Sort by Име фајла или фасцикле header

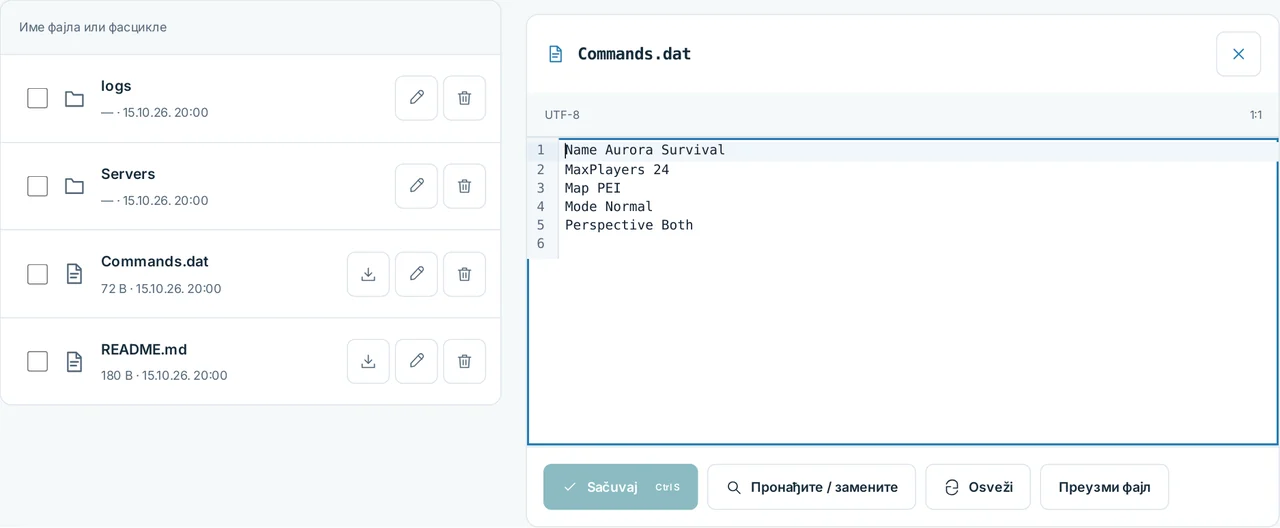coord(93,27)
